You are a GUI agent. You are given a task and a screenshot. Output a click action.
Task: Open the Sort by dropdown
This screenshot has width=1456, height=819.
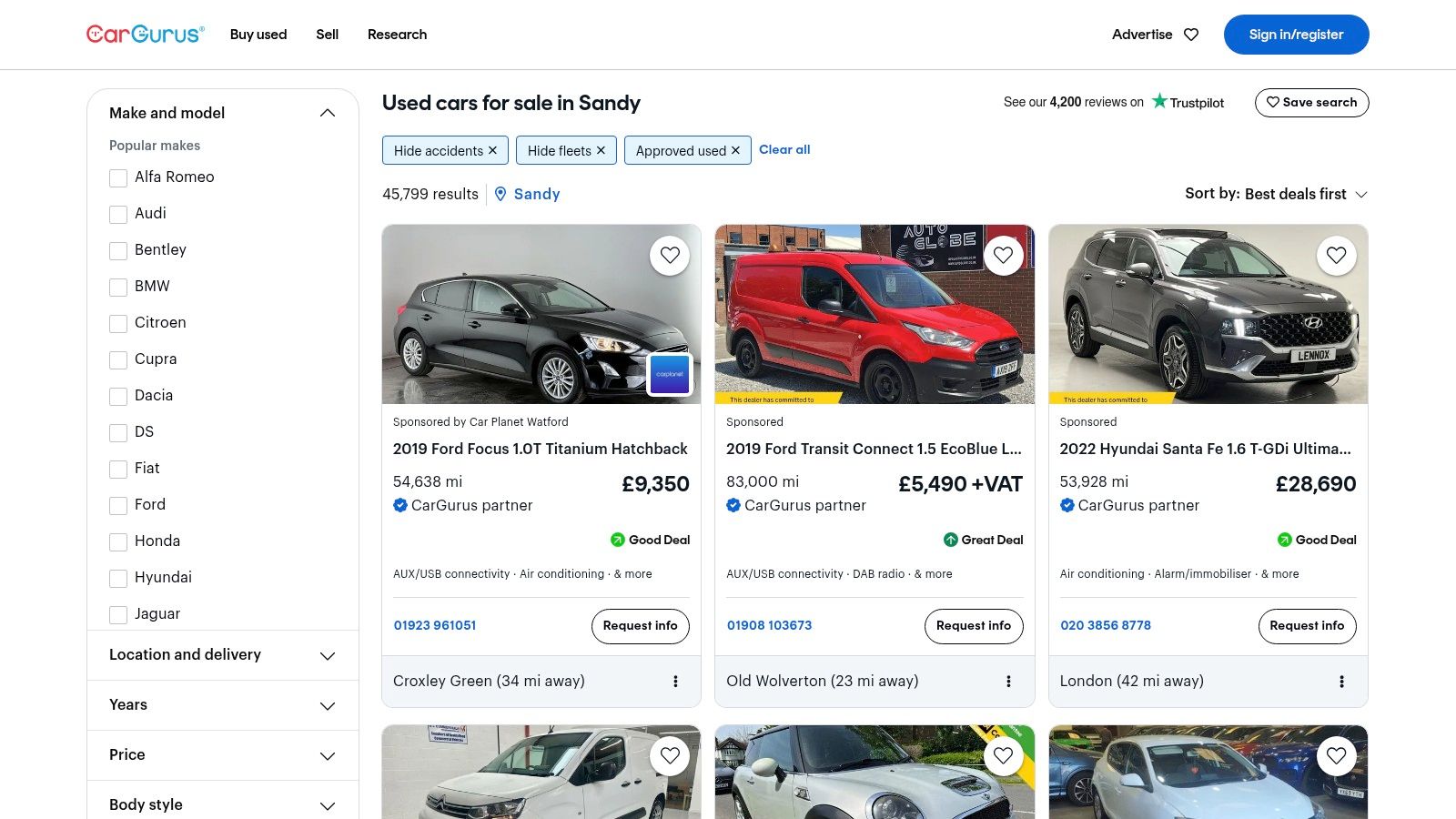point(1276,194)
